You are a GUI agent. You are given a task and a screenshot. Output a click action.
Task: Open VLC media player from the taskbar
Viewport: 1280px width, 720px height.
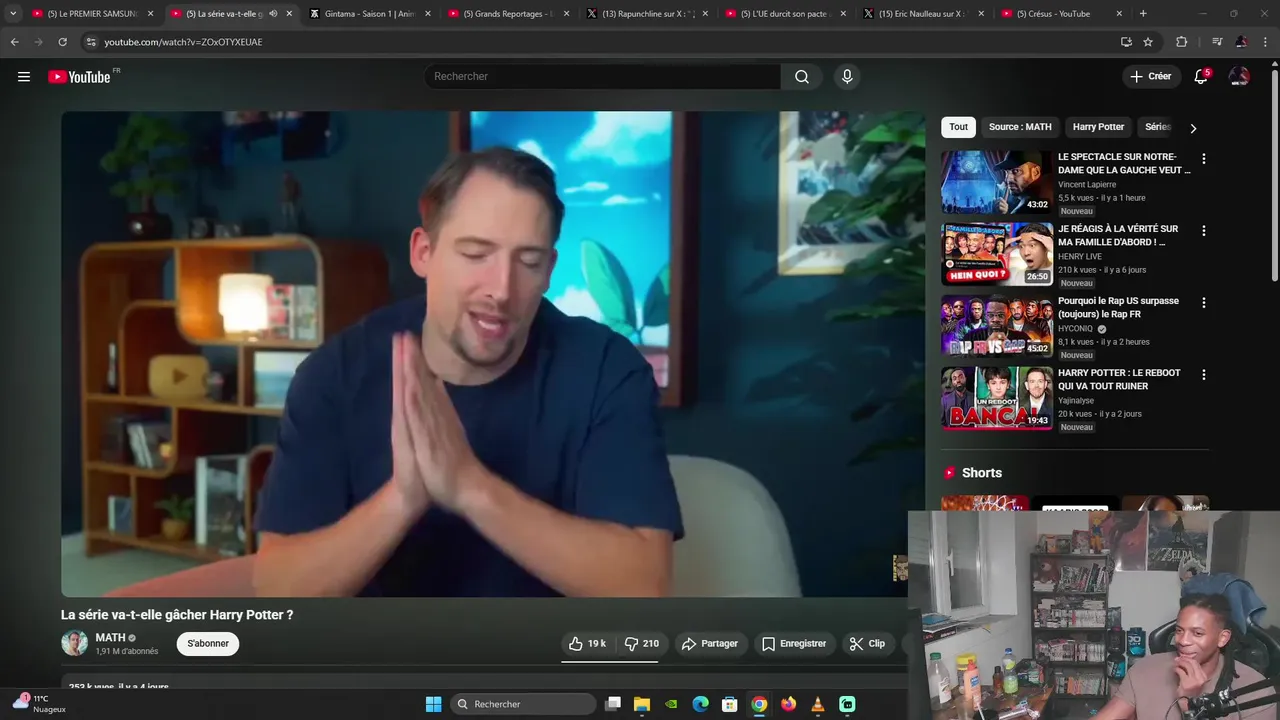[818, 704]
